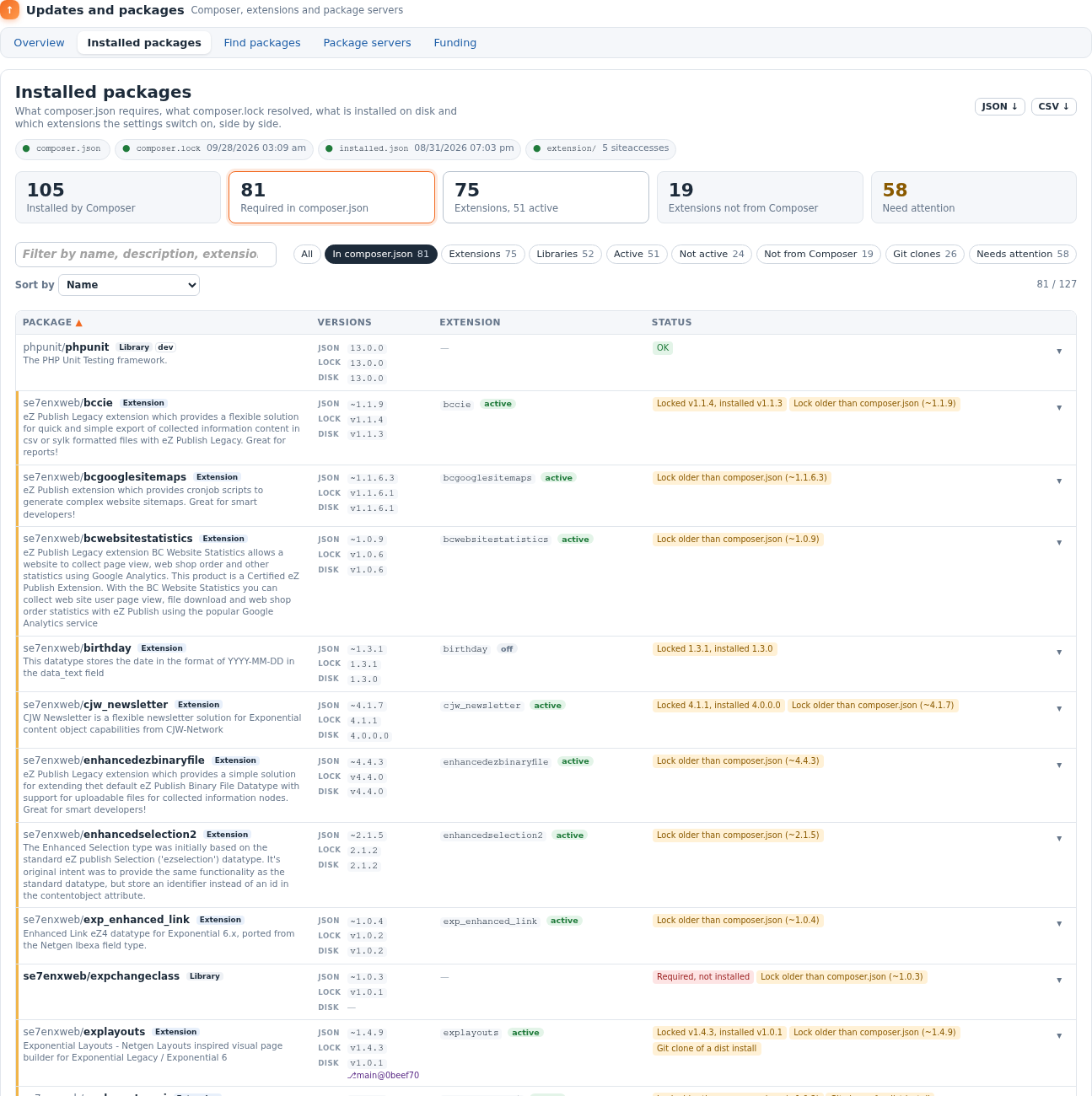Image resolution: width=1092 pixels, height=1096 pixels.
Task: Click the se7enxweb/bccie package name
Action: coord(67,403)
